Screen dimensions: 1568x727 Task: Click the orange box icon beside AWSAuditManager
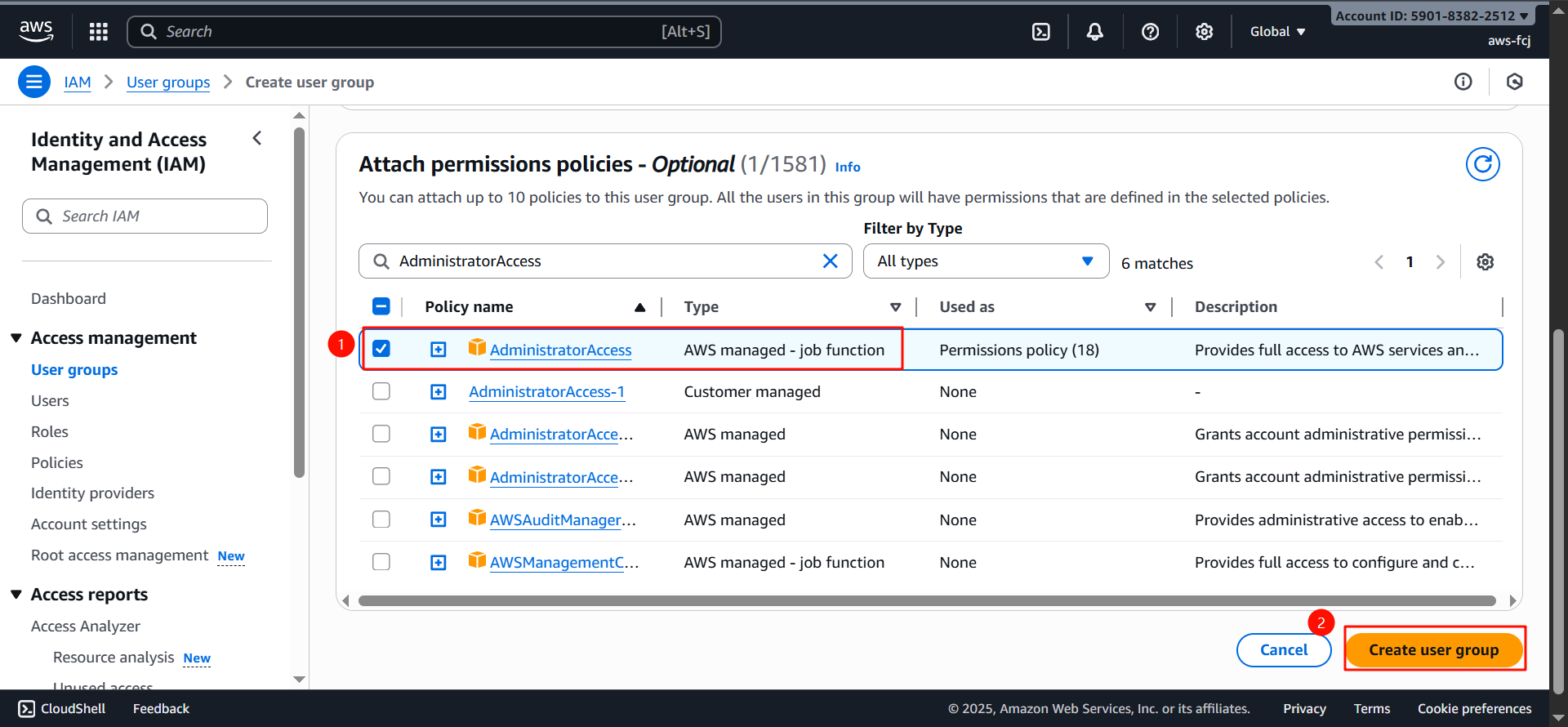coord(477,518)
